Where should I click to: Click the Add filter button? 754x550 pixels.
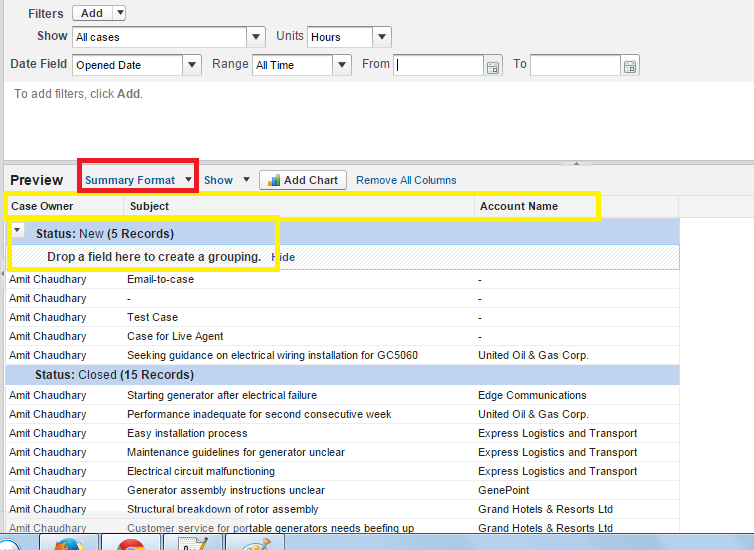point(91,13)
